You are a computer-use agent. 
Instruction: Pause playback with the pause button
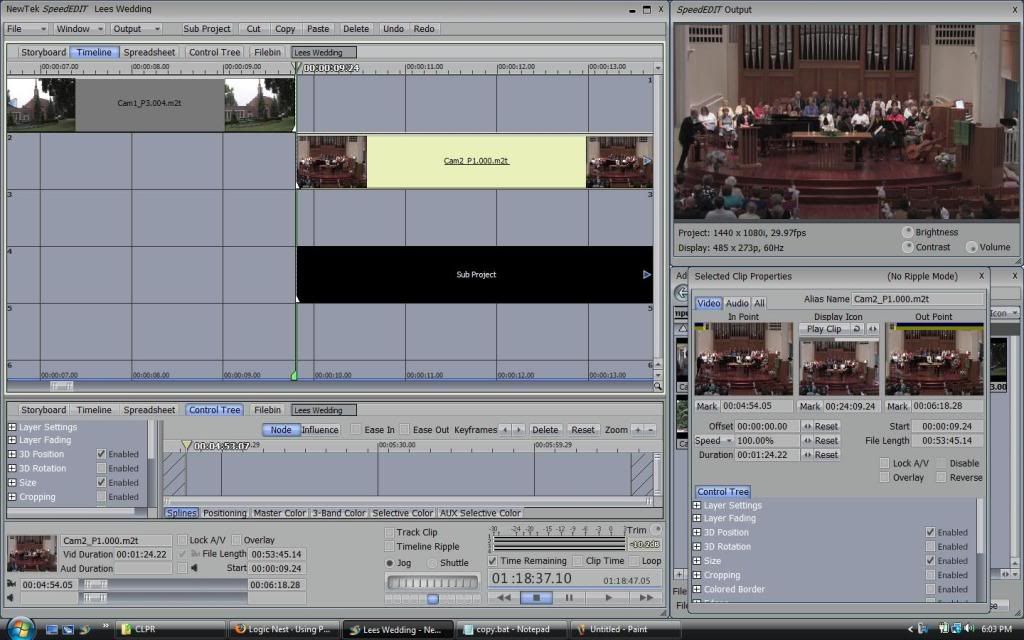click(569, 598)
